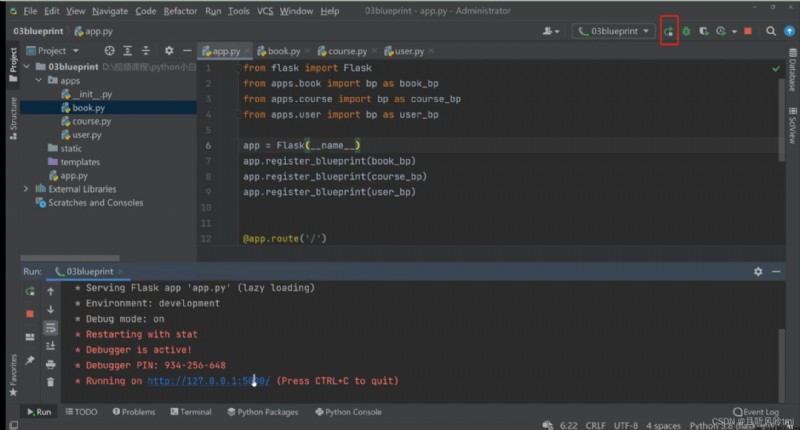Open profiler dropdown arrow in toolbar
This screenshot has width=800, height=430.
[734, 32]
